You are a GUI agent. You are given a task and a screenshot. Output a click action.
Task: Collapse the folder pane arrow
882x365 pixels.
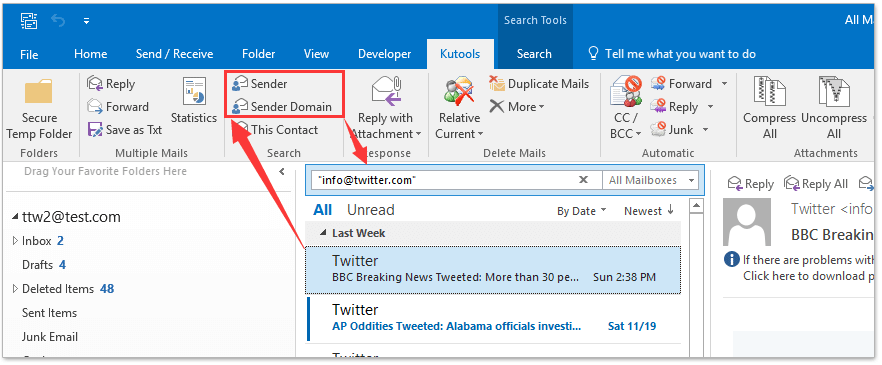[x=282, y=172]
